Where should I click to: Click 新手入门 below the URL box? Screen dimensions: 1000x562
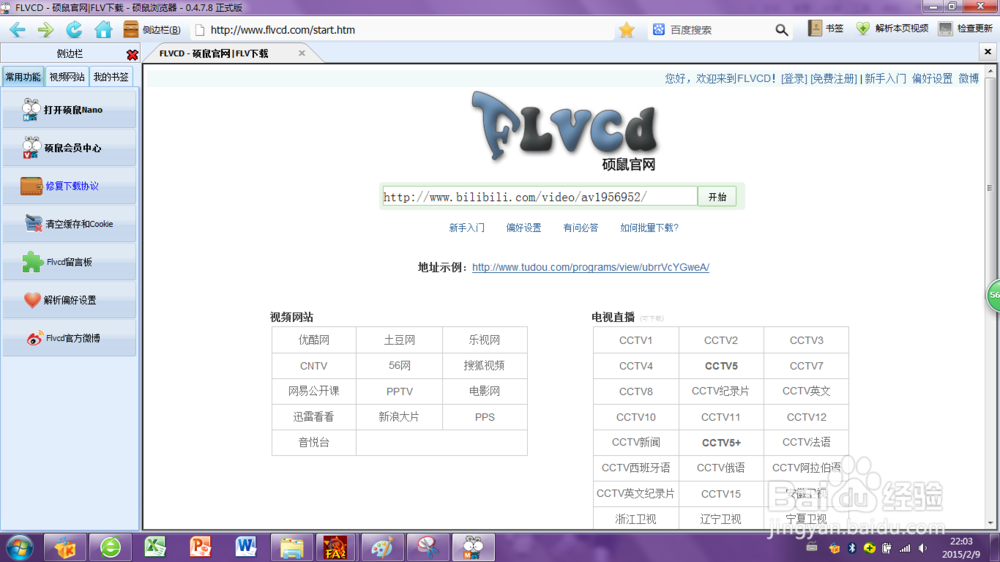[467, 228]
